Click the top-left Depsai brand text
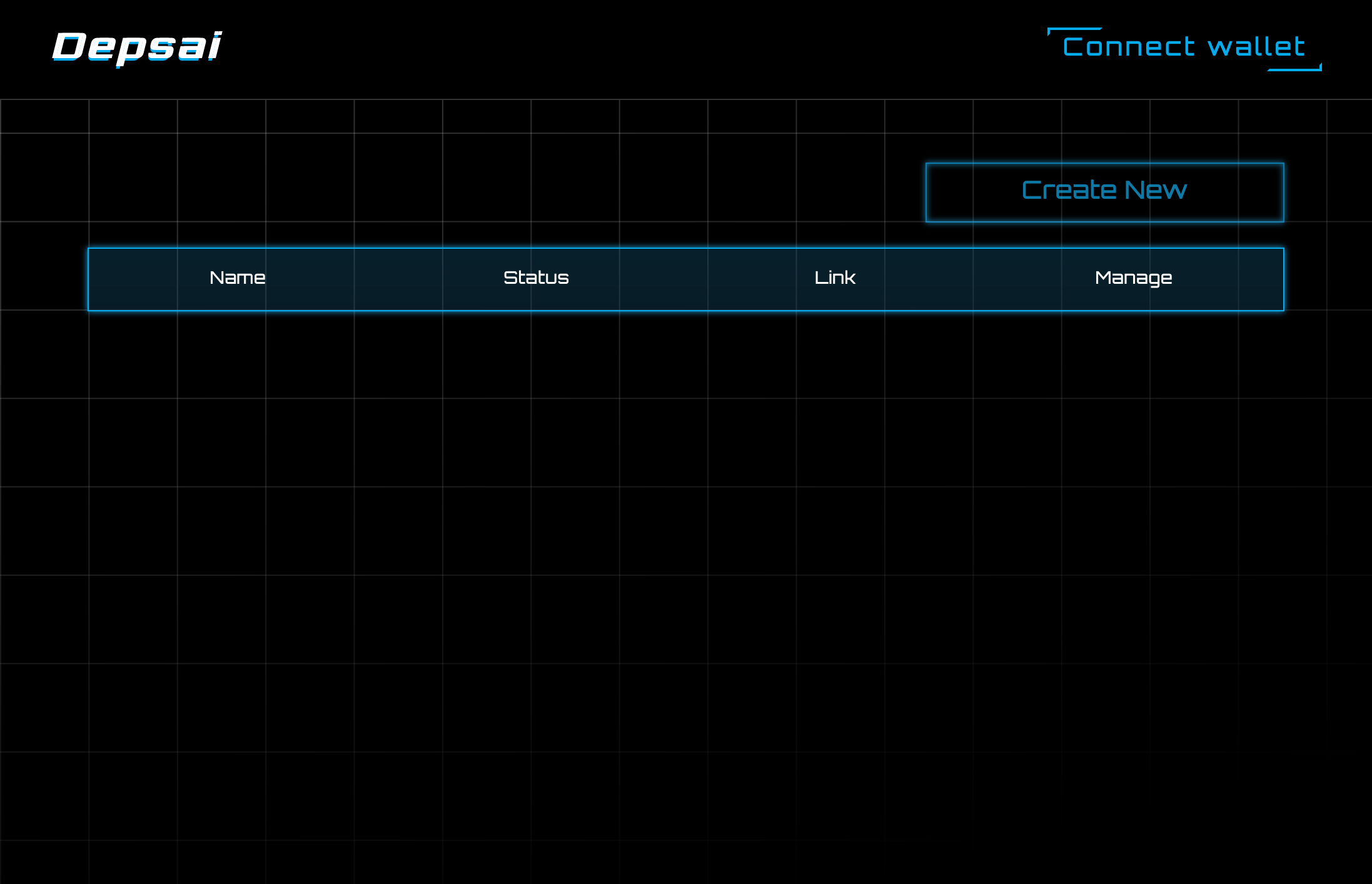This screenshot has height=884, width=1372. pos(136,47)
